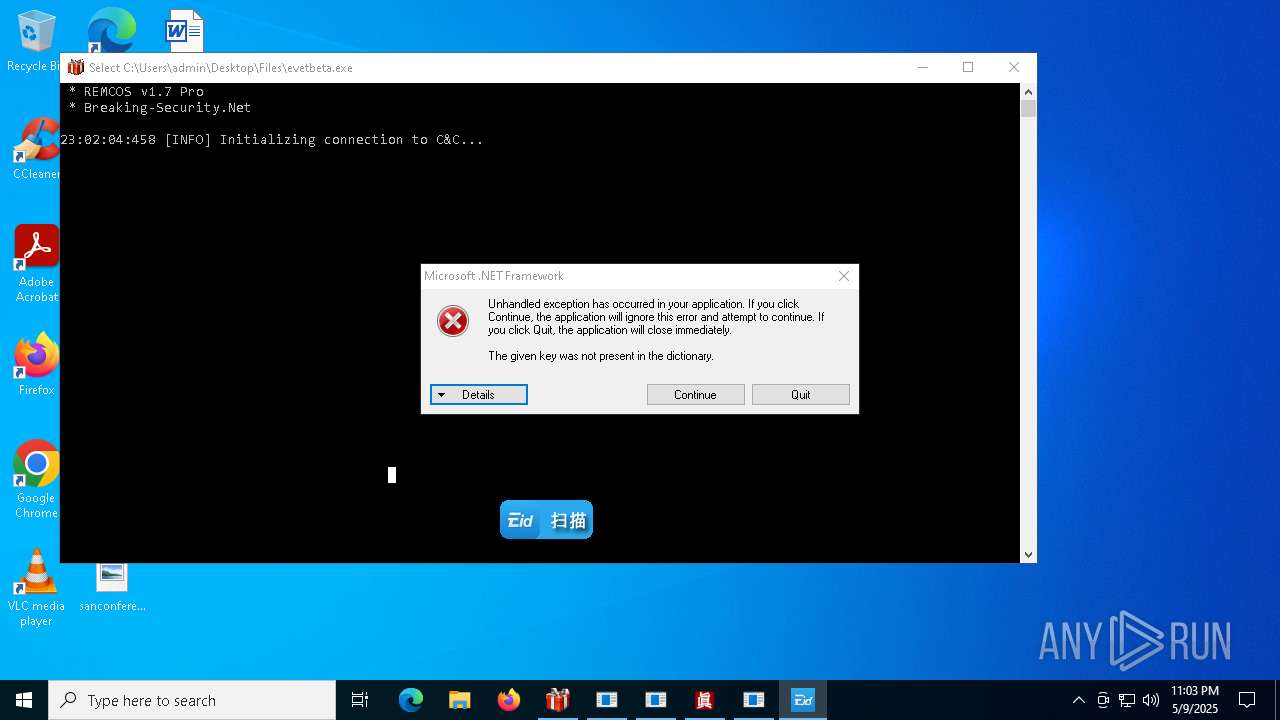
Task: Maximize the evetbeta.exe console window
Action: point(968,67)
